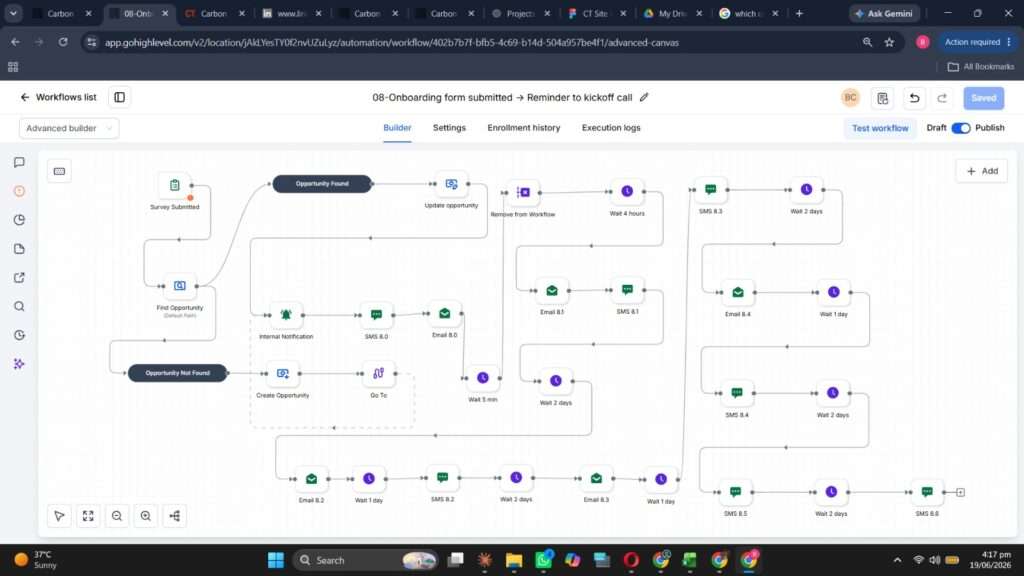1024x576 pixels.
Task: Open the Go To node
Action: pyautogui.click(x=379, y=374)
